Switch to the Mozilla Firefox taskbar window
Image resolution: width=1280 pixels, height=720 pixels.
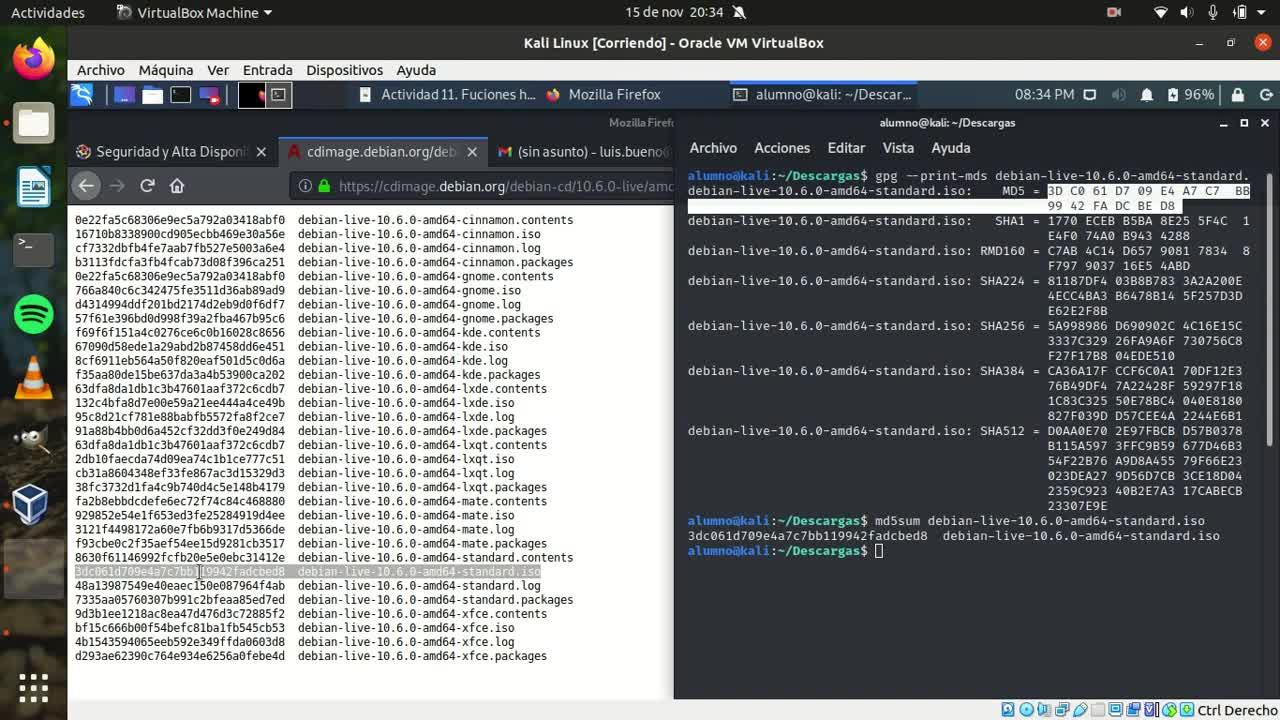tap(604, 95)
